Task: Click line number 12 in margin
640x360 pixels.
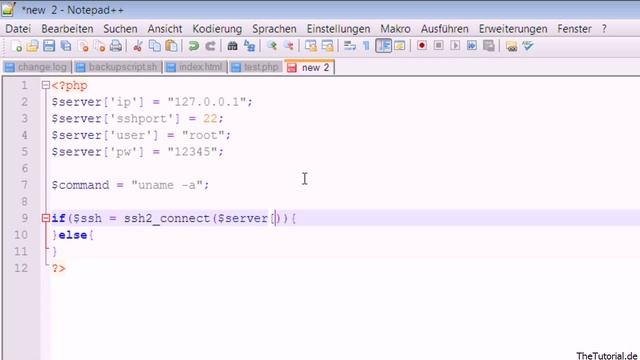Action: coord(21,268)
